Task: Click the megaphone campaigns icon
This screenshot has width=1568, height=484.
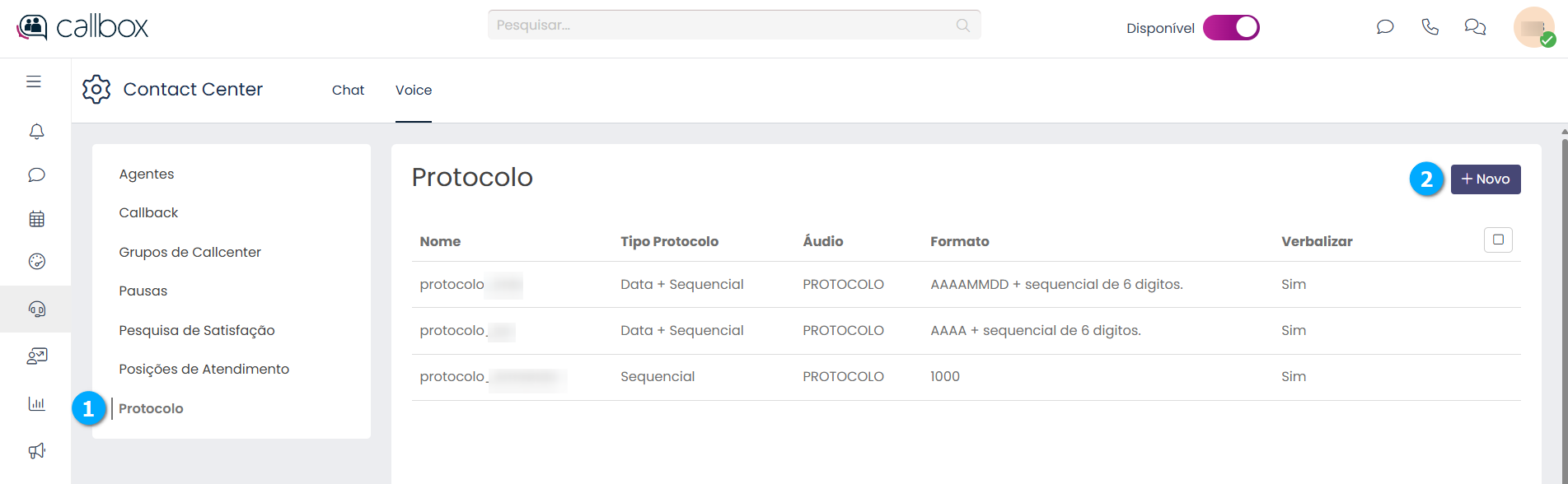Action: pos(36,450)
